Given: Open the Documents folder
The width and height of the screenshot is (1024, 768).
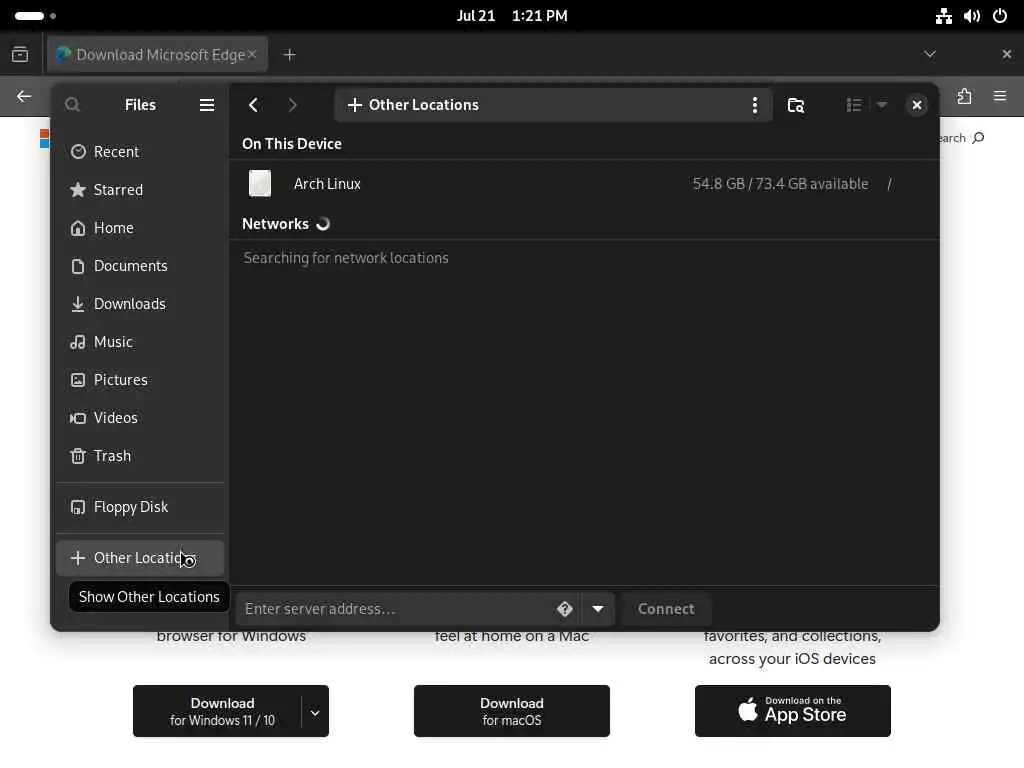Looking at the screenshot, I should pos(140,266).
